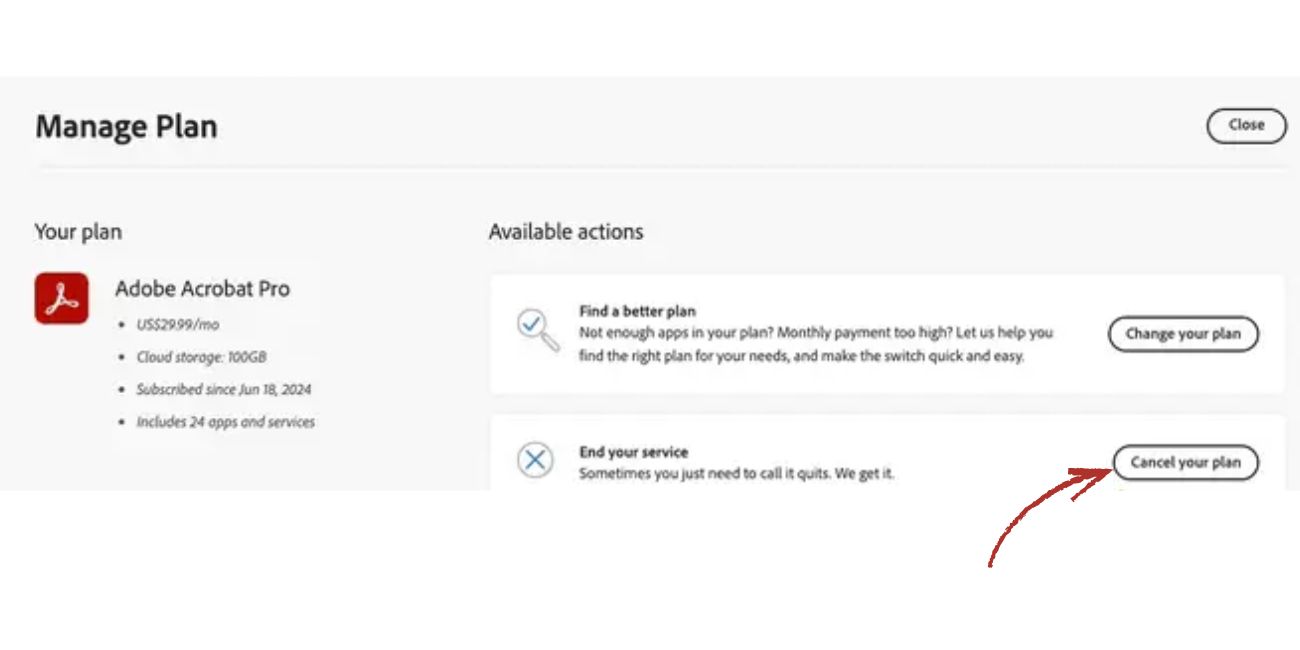Click the End your service title
The width and height of the screenshot is (1300, 650).
point(633,452)
